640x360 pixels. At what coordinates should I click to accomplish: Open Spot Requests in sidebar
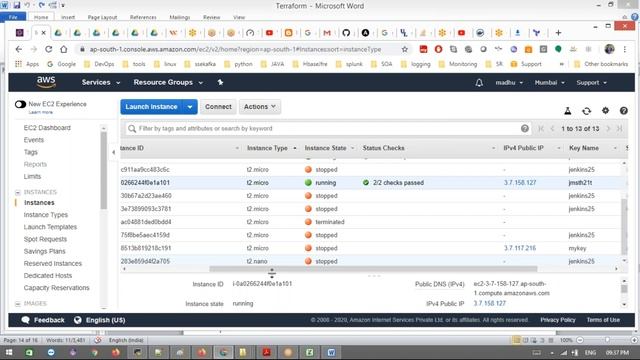[45, 239]
